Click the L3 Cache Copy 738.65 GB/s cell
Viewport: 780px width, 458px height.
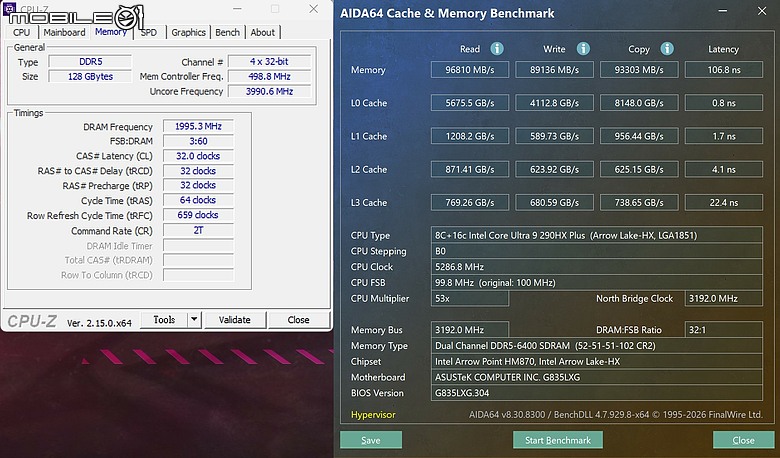point(639,202)
